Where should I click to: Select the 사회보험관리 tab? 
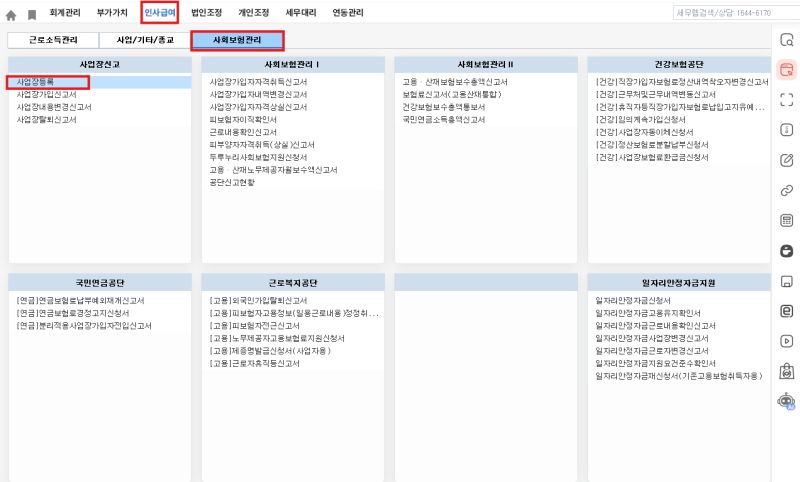tap(237, 40)
